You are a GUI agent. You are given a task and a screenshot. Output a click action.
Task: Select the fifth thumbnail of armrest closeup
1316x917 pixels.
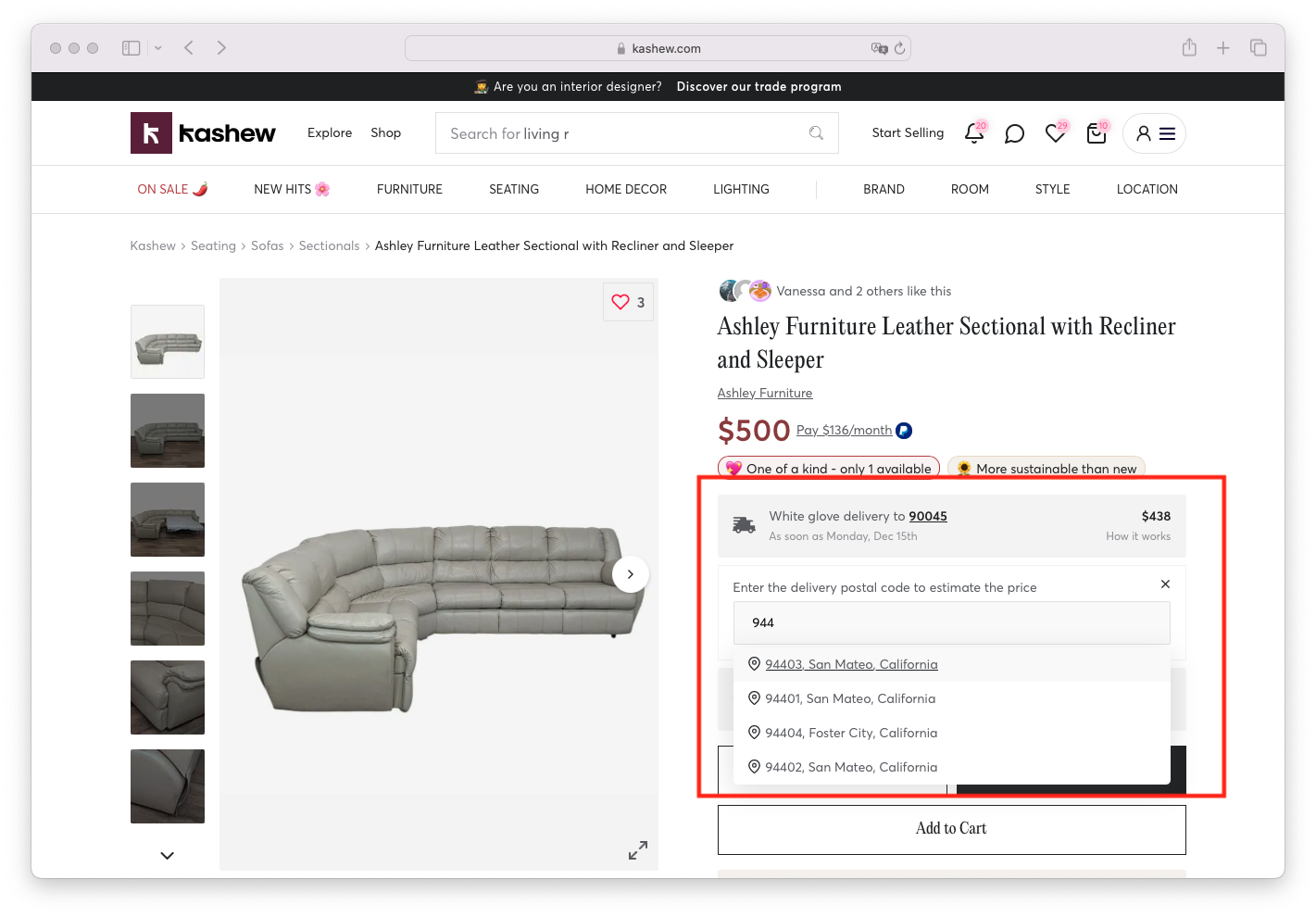(168, 697)
